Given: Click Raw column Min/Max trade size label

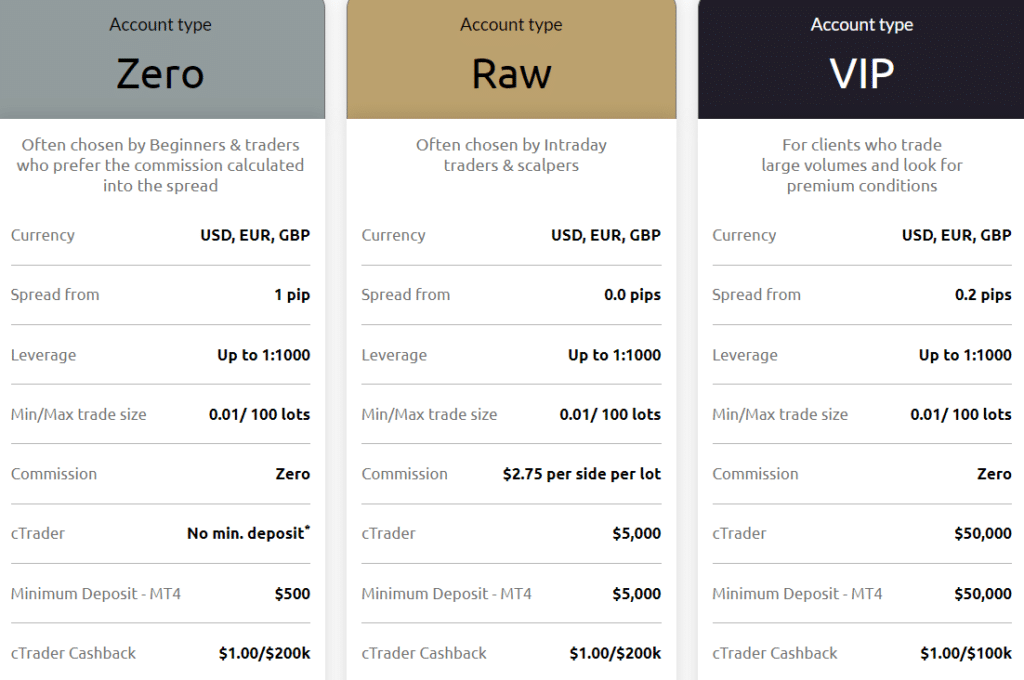Looking at the screenshot, I should click(429, 415).
